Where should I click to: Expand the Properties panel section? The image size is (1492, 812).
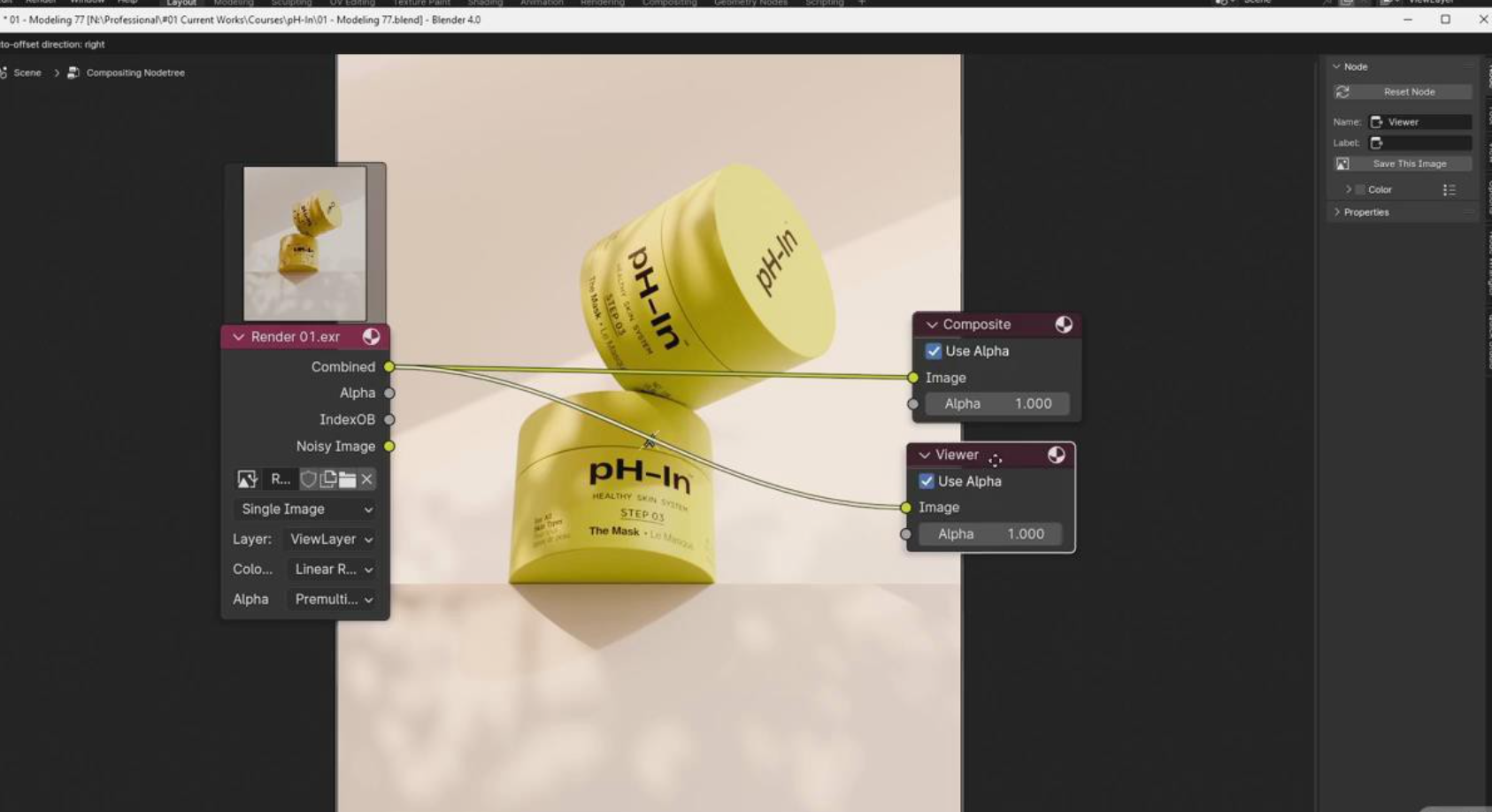pos(1336,212)
